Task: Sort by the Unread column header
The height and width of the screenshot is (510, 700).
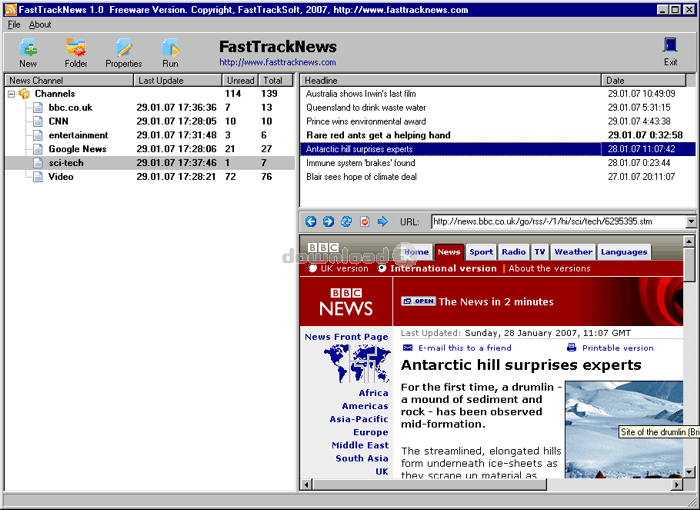Action: pyautogui.click(x=240, y=80)
